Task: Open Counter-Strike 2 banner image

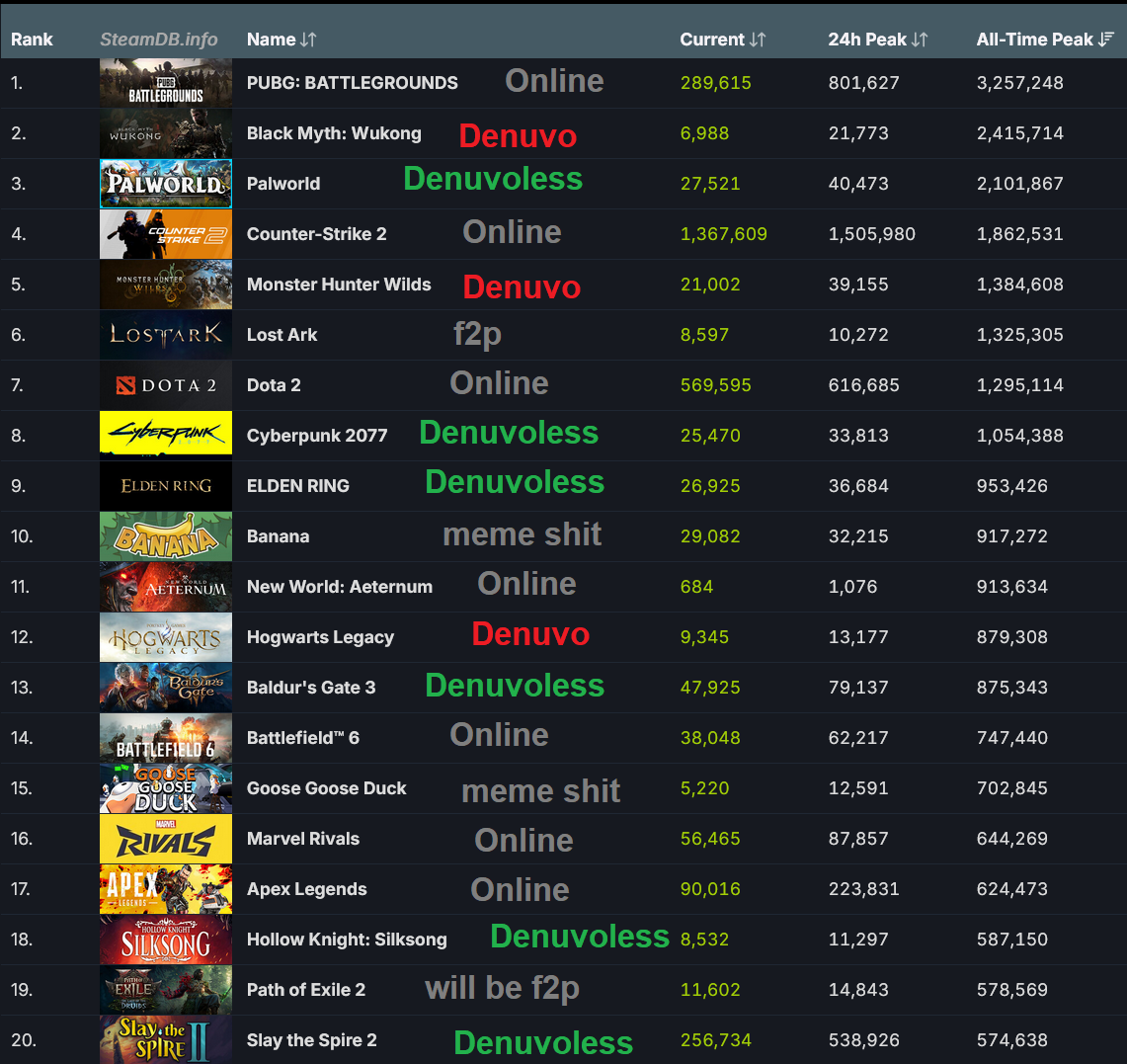Action: (166, 234)
